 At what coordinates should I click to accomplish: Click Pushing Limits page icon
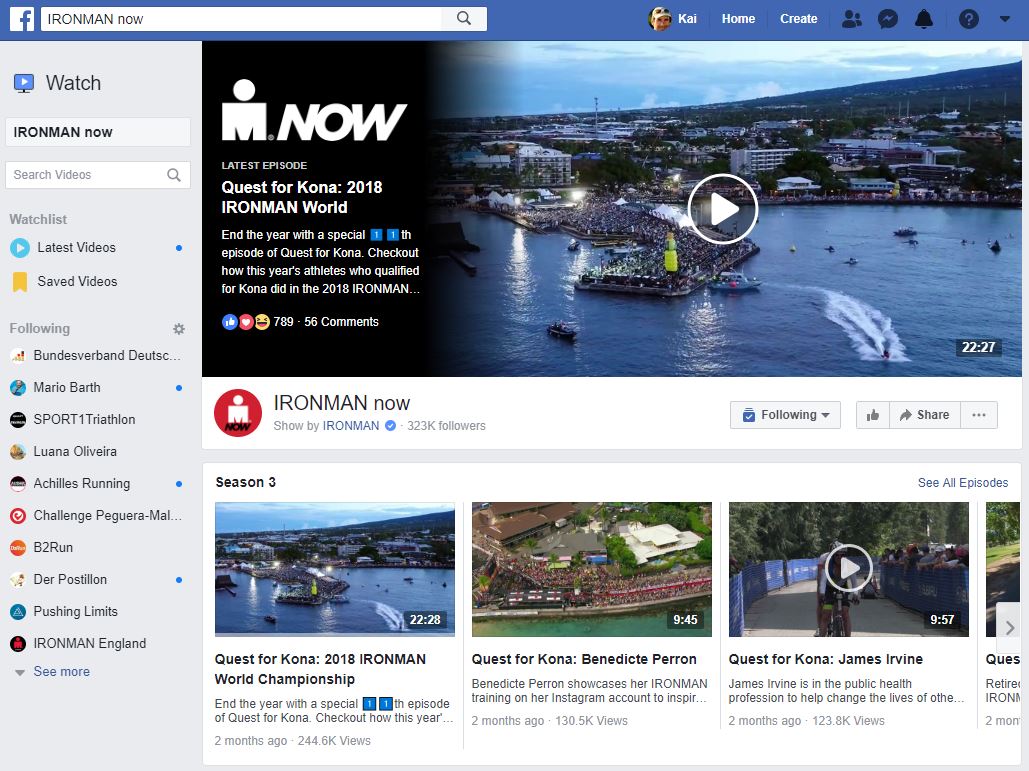coord(18,612)
